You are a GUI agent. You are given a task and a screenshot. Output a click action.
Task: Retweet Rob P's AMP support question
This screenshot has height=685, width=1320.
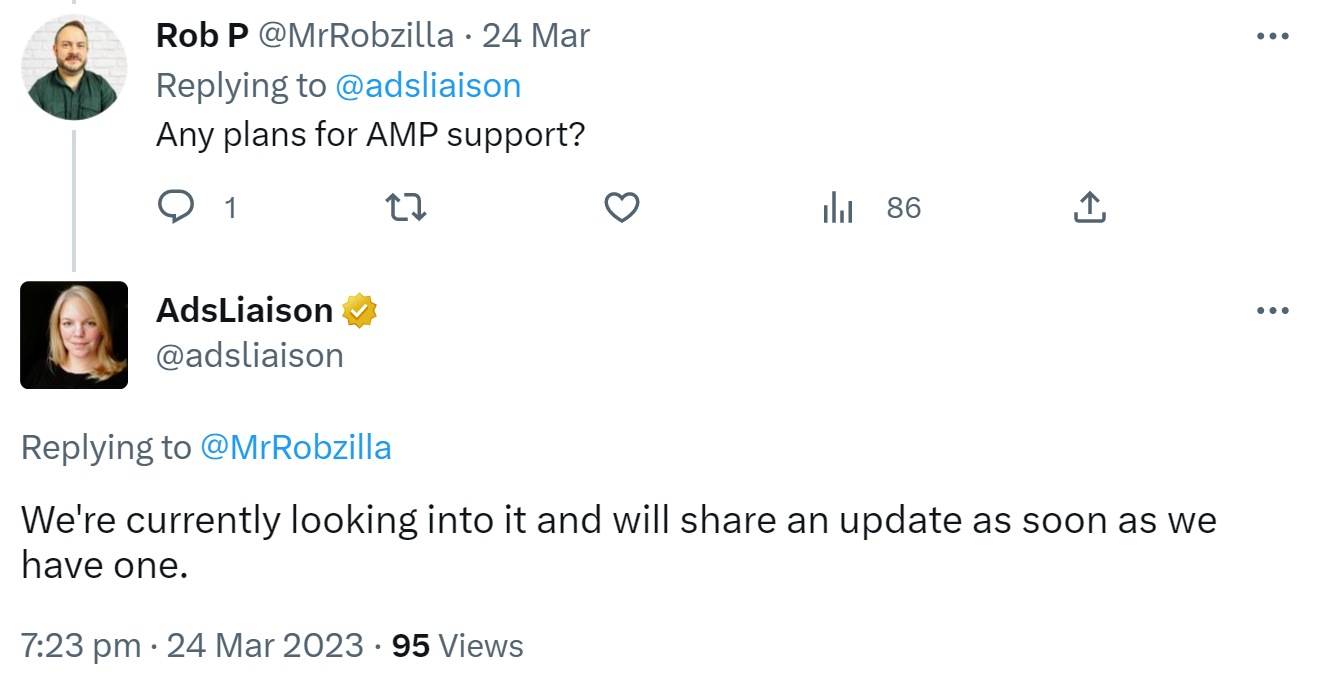point(406,208)
